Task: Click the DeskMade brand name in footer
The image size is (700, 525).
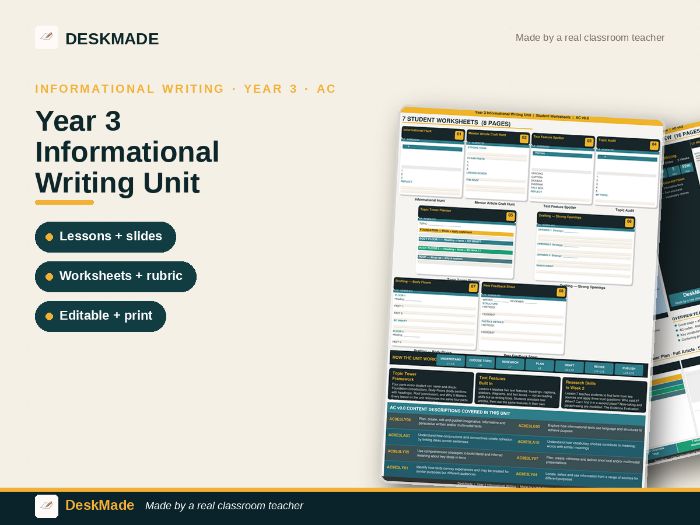Action: click(100, 505)
